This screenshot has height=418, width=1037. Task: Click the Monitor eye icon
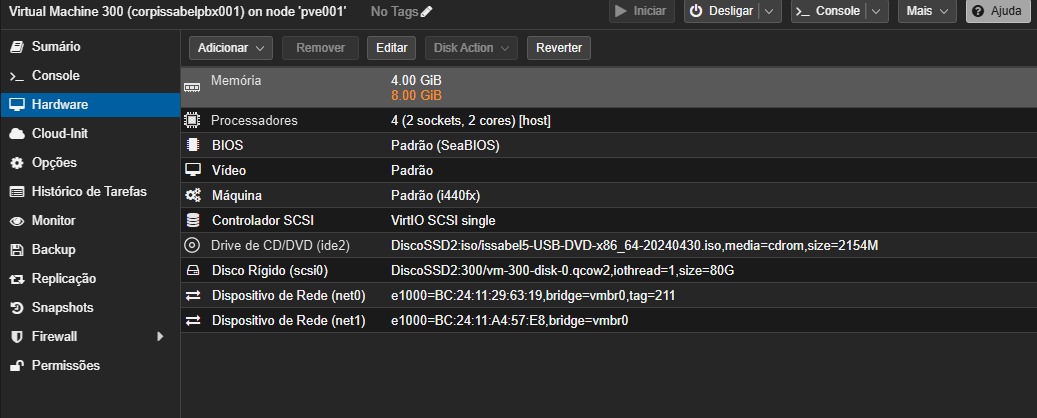point(16,221)
